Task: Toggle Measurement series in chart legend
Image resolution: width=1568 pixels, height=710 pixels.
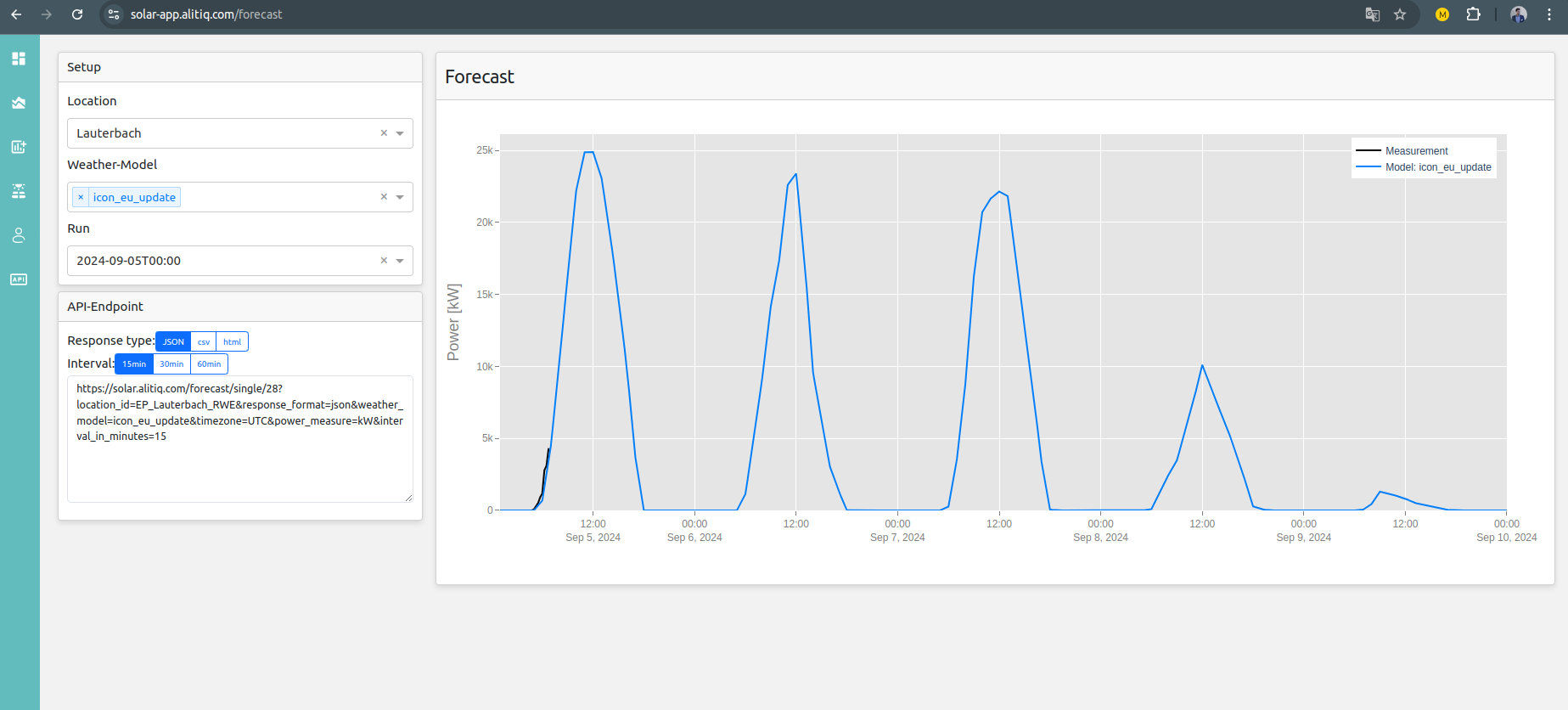Action: (x=1415, y=151)
